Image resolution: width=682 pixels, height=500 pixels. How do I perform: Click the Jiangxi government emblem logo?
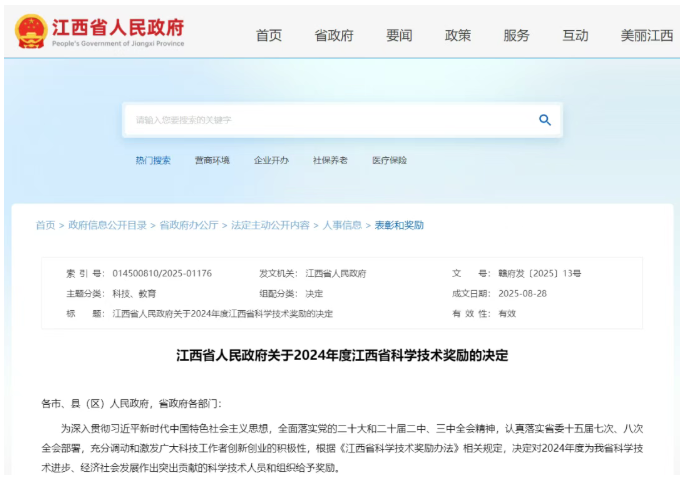(x=30, y=31)
